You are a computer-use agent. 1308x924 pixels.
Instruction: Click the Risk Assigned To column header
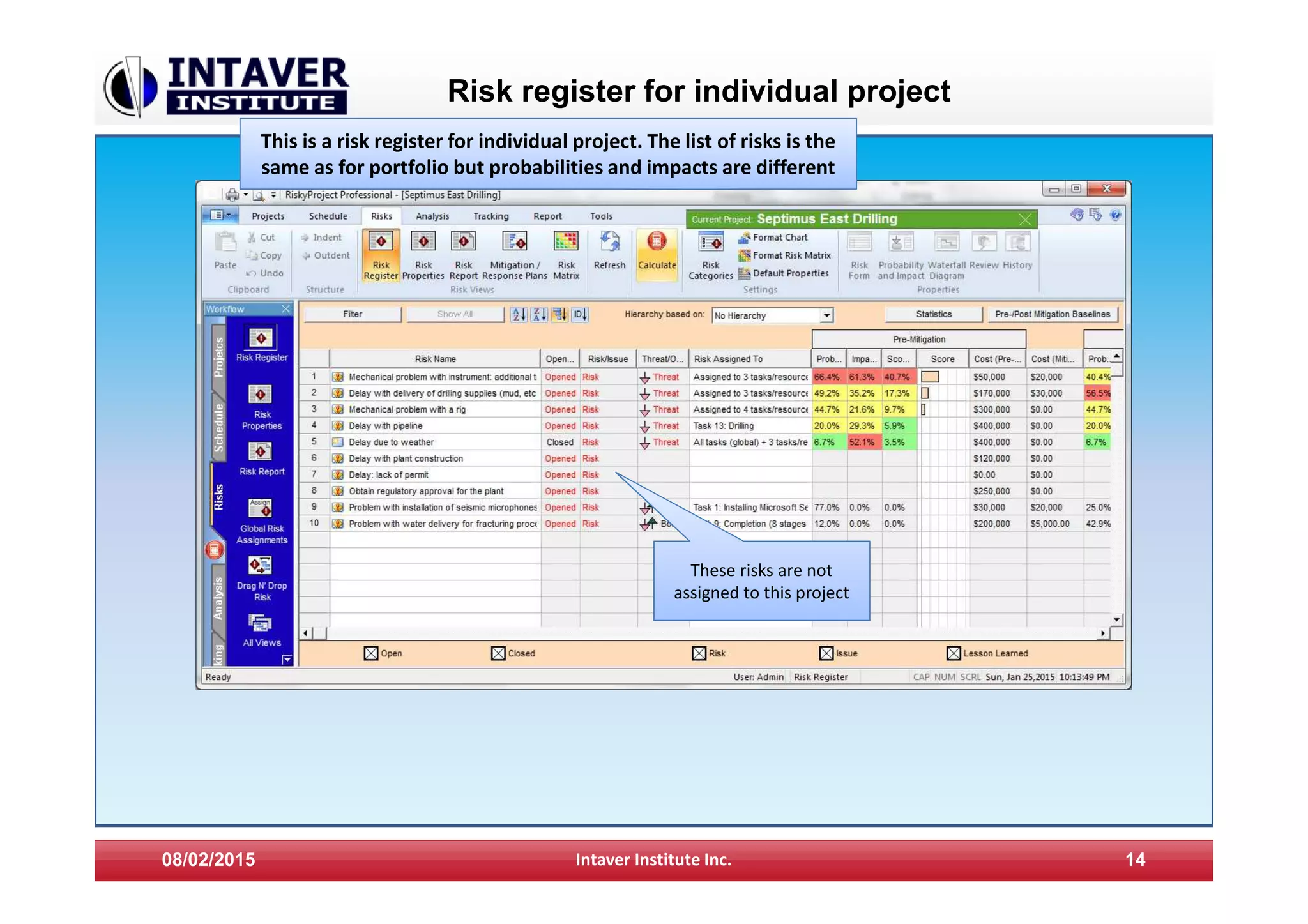pos(750,359)
